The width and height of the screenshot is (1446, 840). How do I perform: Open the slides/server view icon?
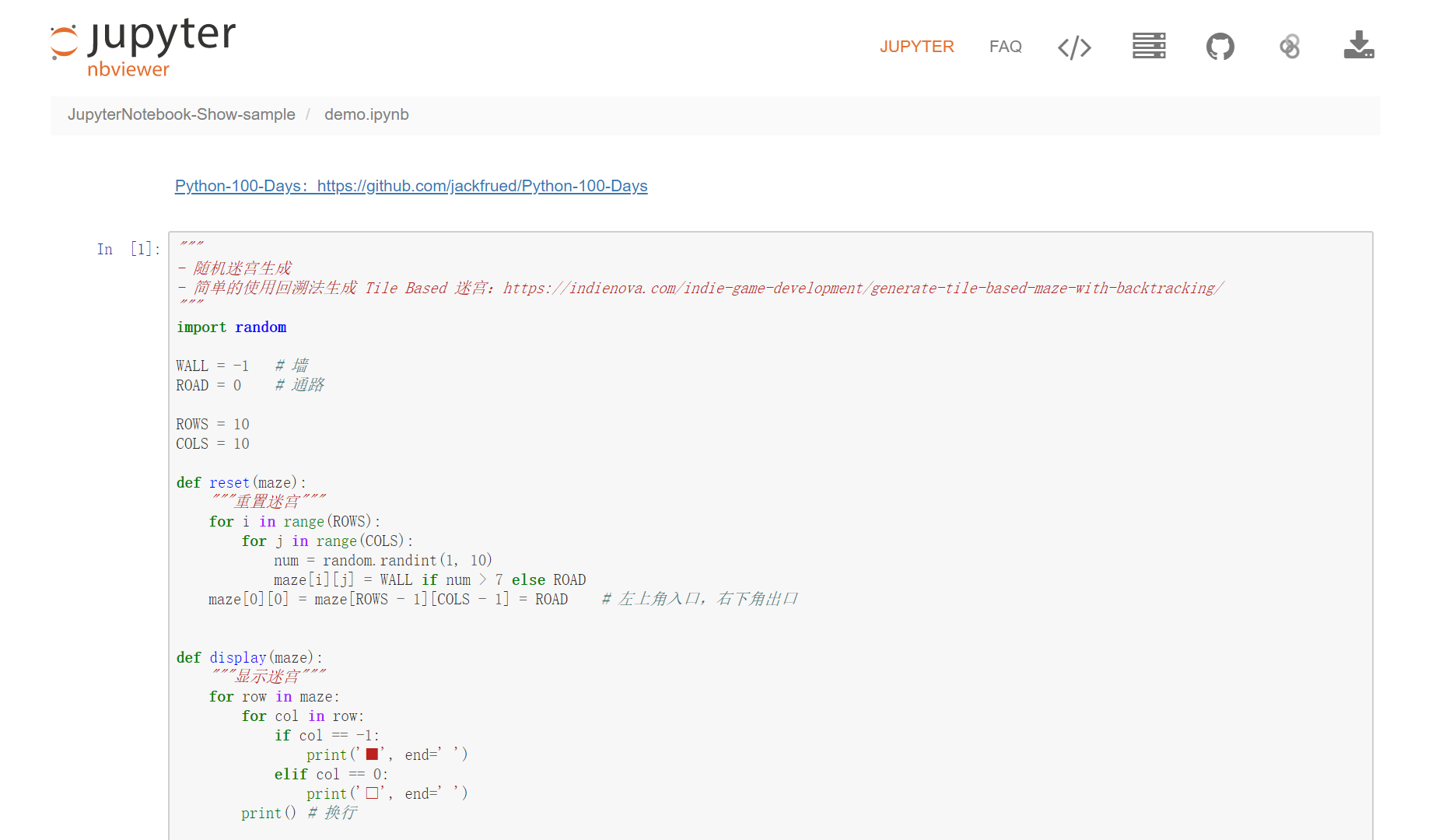coord(1149,47)
